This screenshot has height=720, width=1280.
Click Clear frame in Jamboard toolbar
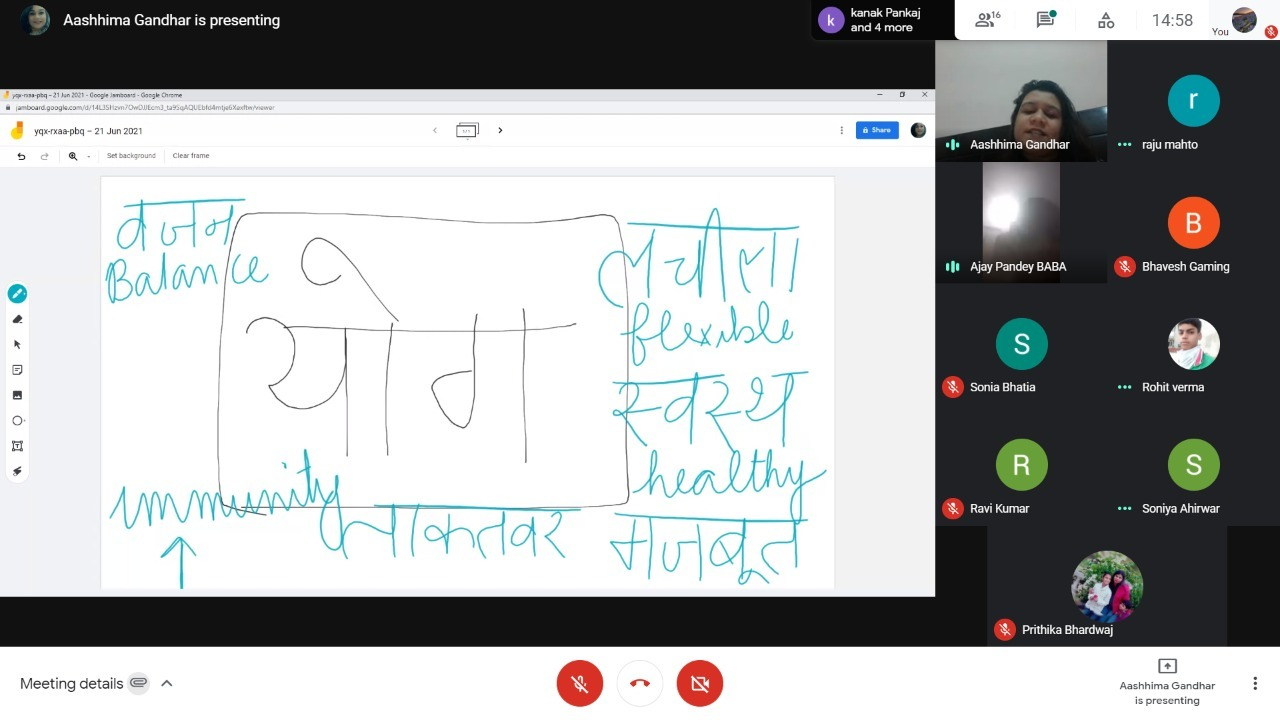point(191,156)
